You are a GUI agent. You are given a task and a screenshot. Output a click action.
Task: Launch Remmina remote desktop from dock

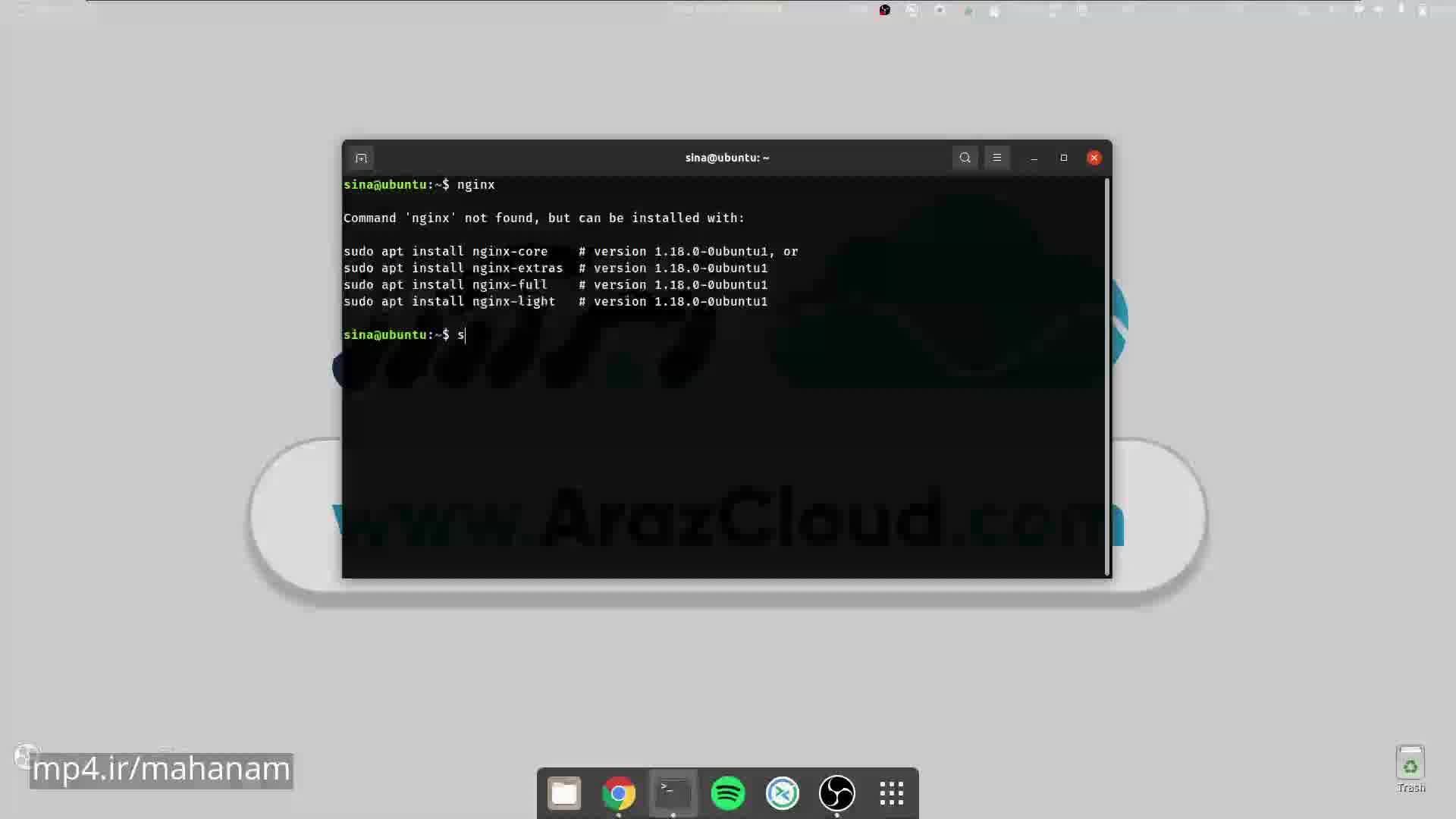point(783,793)
